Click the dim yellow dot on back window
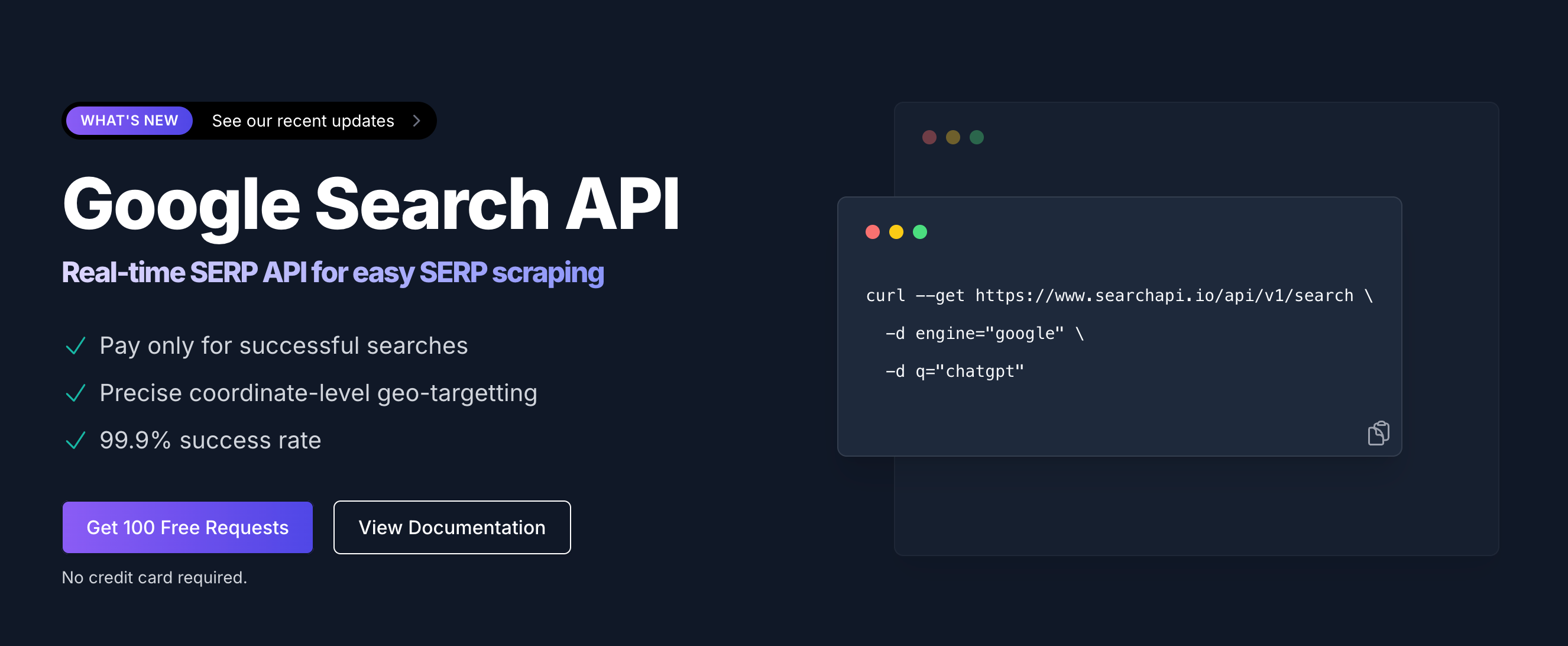Image resolution: width=1568 pixels, height=646 pixels. (953, 138)
